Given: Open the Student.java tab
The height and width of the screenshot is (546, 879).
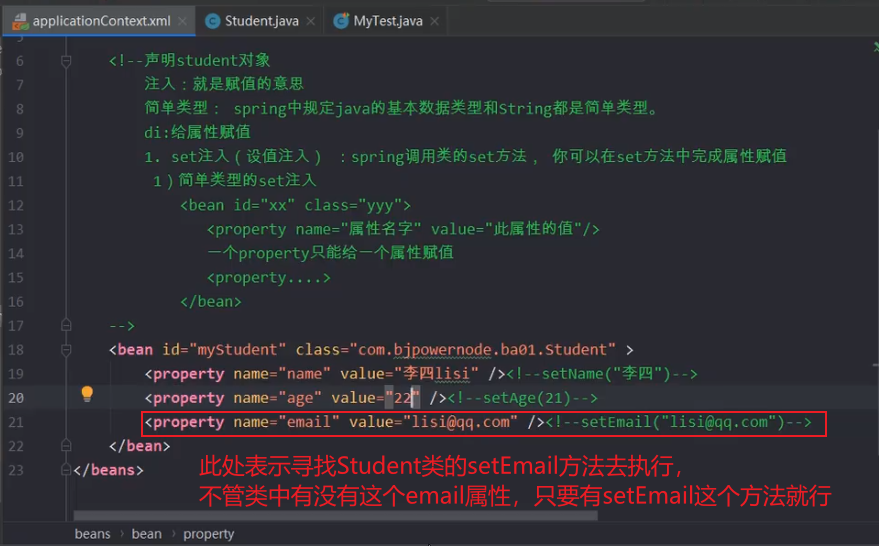Looking at the screenshot, I should coord(261,21).
